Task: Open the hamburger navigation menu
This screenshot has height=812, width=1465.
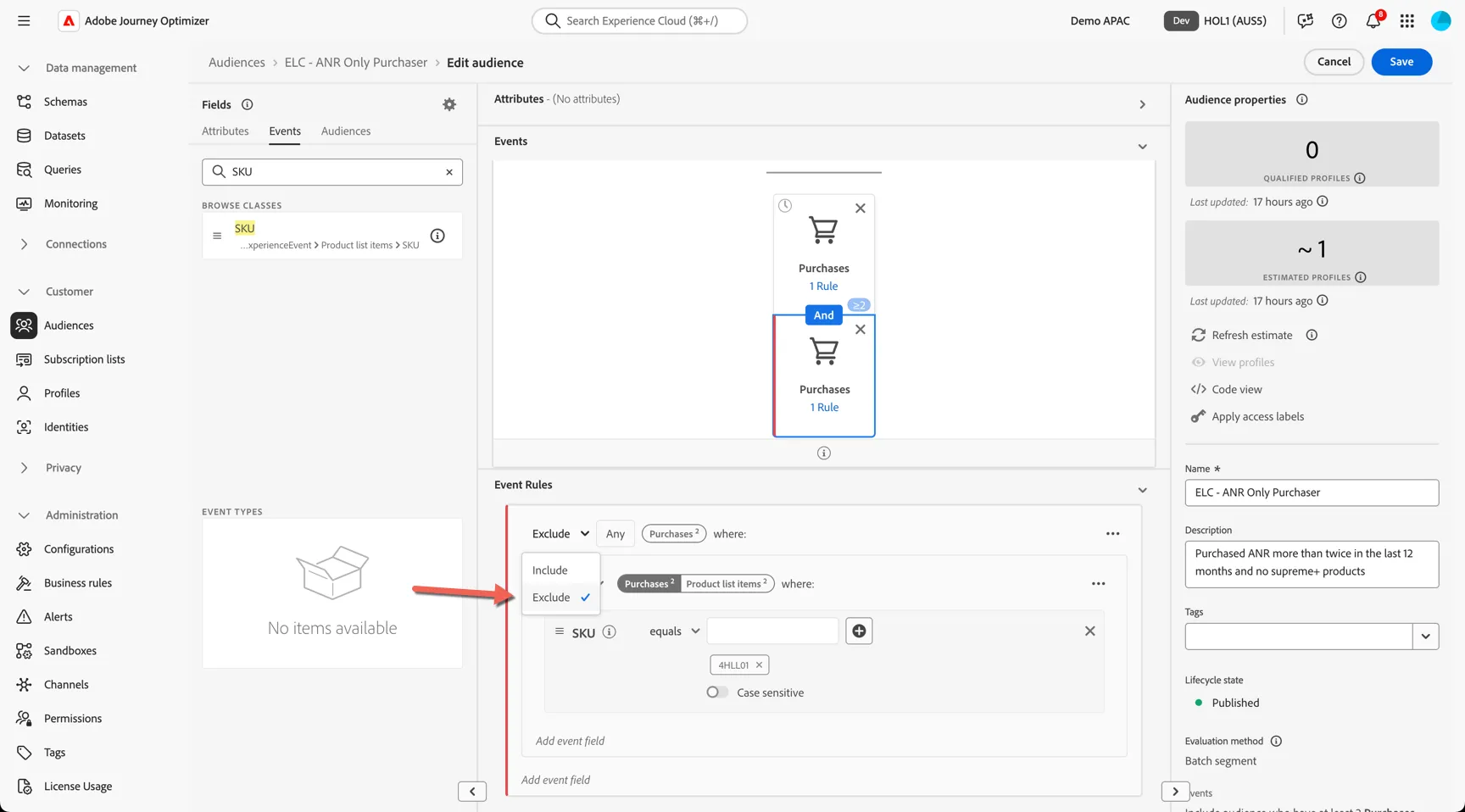Action: click(24, 20)
